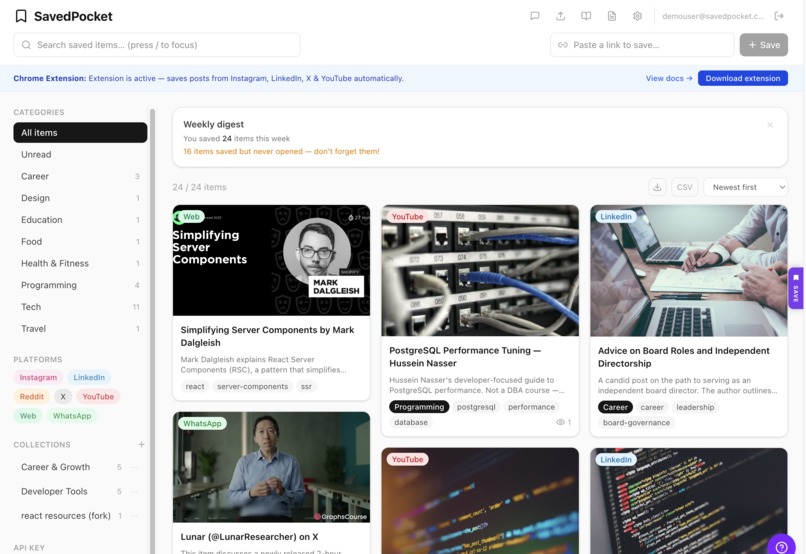Open the Food category

point(80,242)
